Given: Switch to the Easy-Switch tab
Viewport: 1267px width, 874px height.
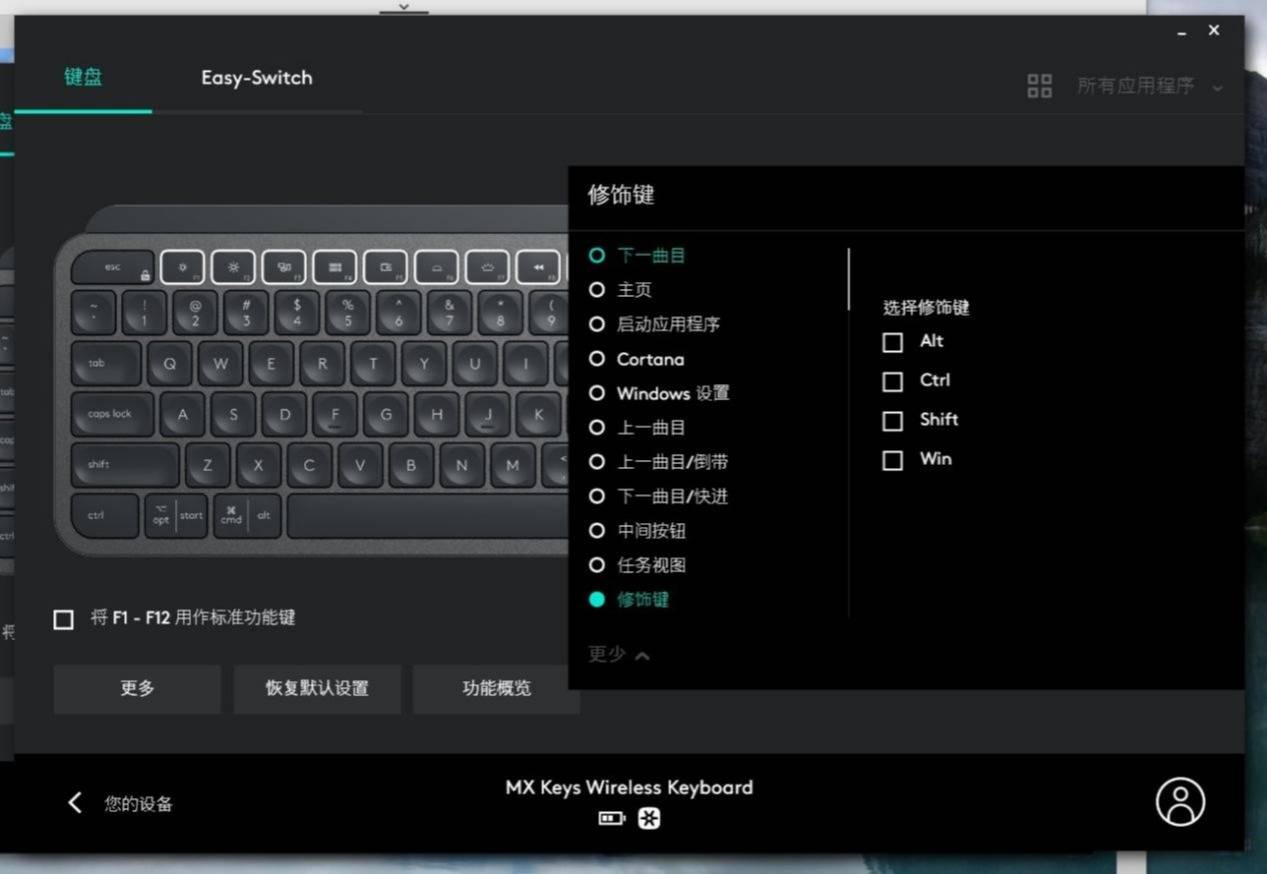Looking at the screenshot, I should point(257,78).
